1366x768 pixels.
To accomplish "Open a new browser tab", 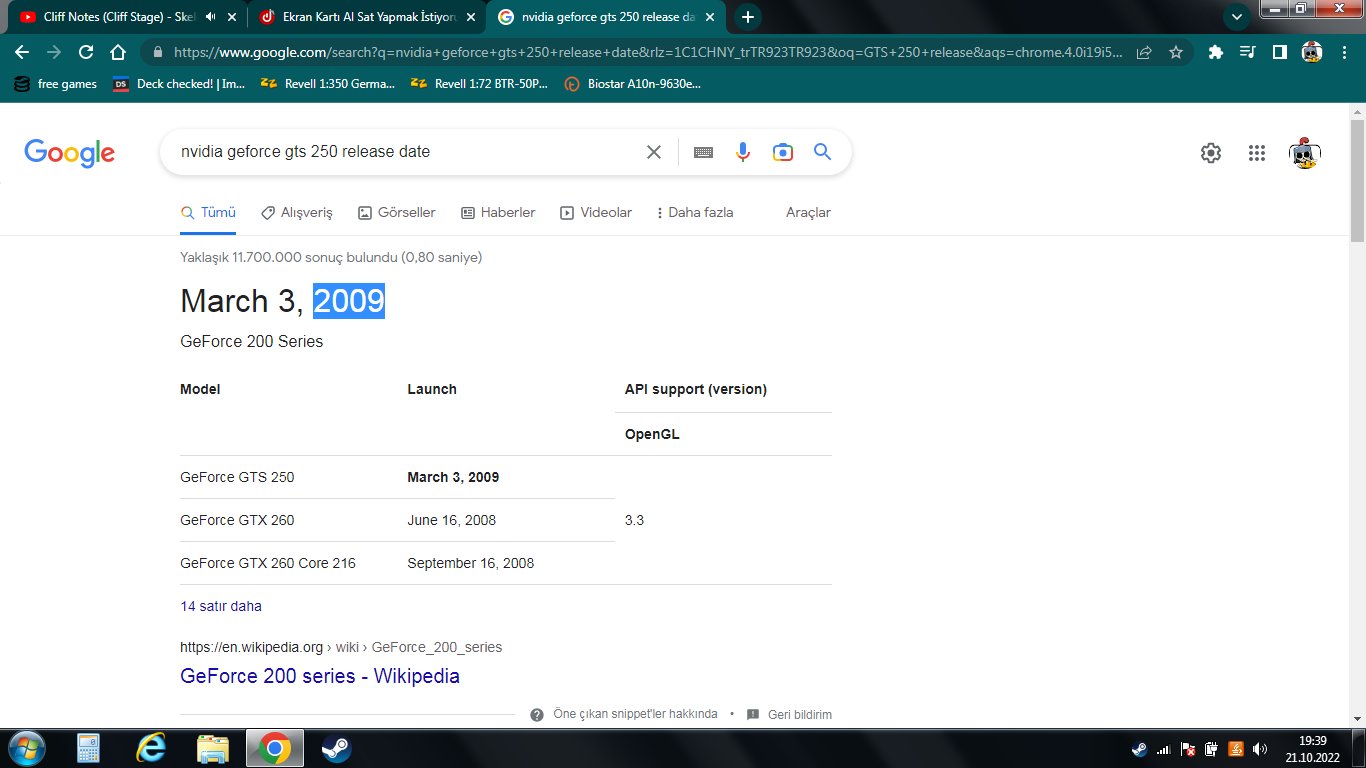I will (747, 17).
